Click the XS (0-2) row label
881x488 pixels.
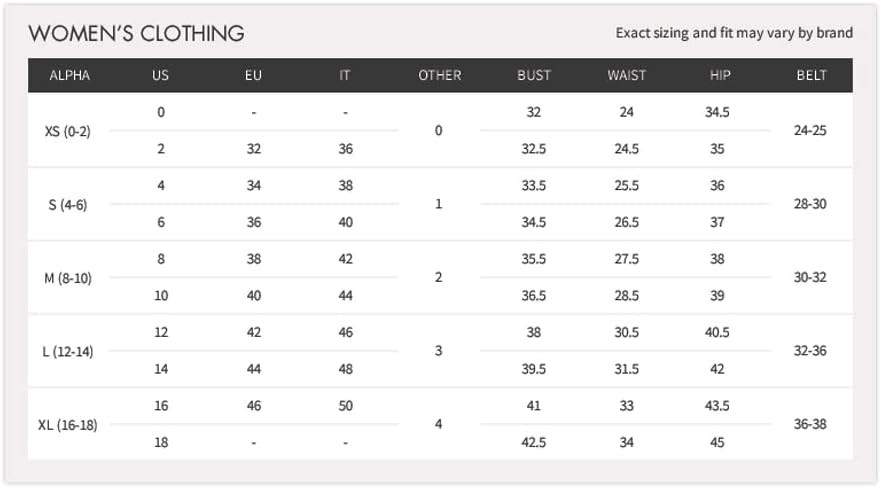(68, 131)
